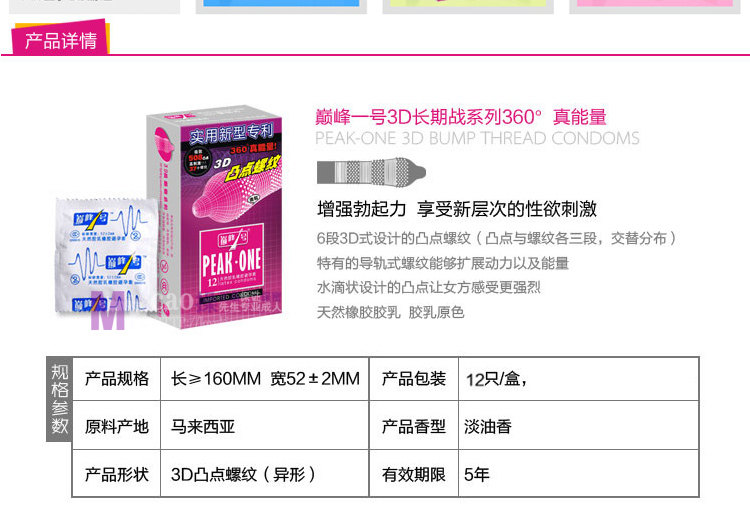750x506 pixels.
Task: Click the 原料产地 table cell
Action: pos(117,426)
